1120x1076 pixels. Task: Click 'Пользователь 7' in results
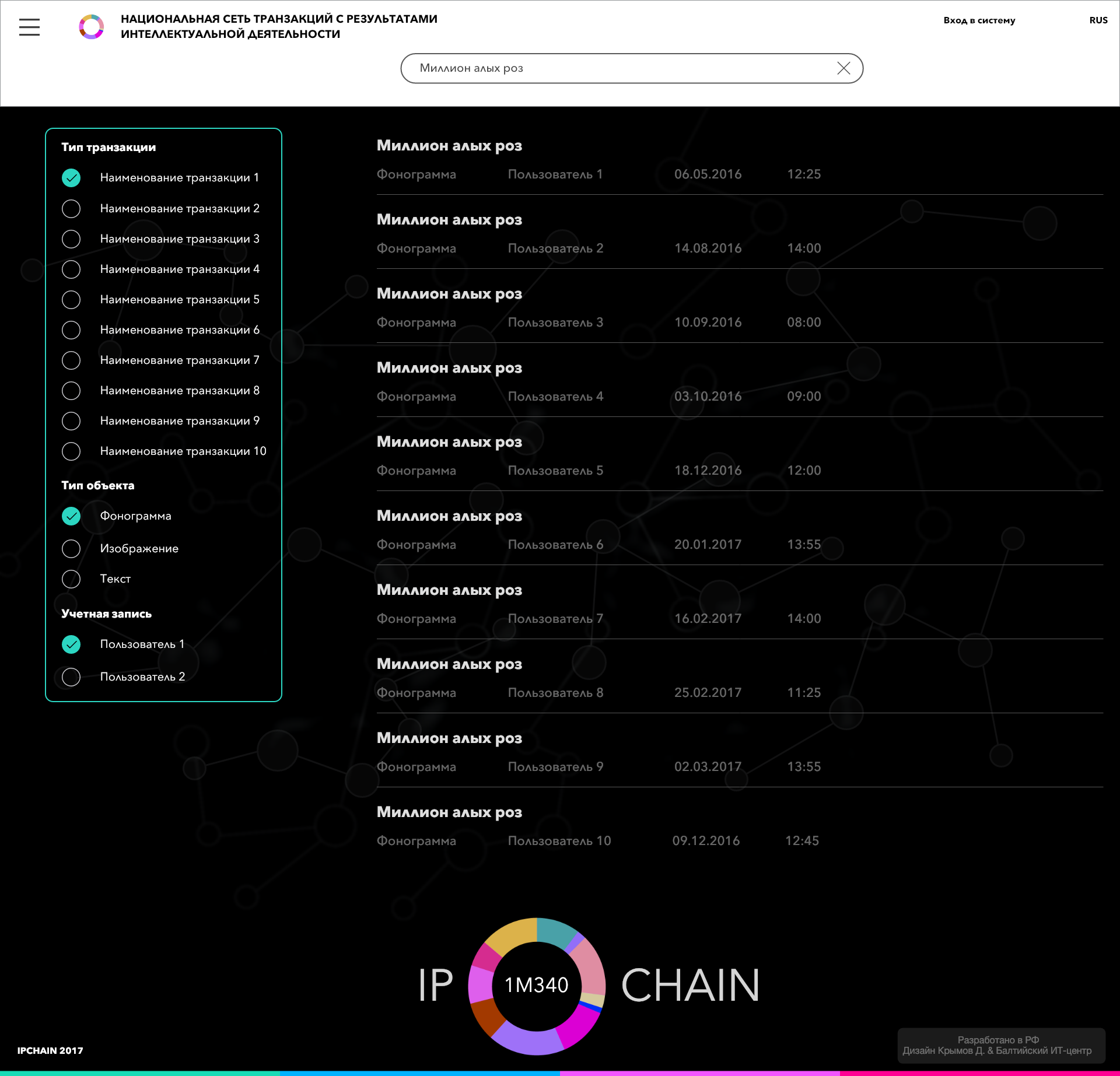555,619
